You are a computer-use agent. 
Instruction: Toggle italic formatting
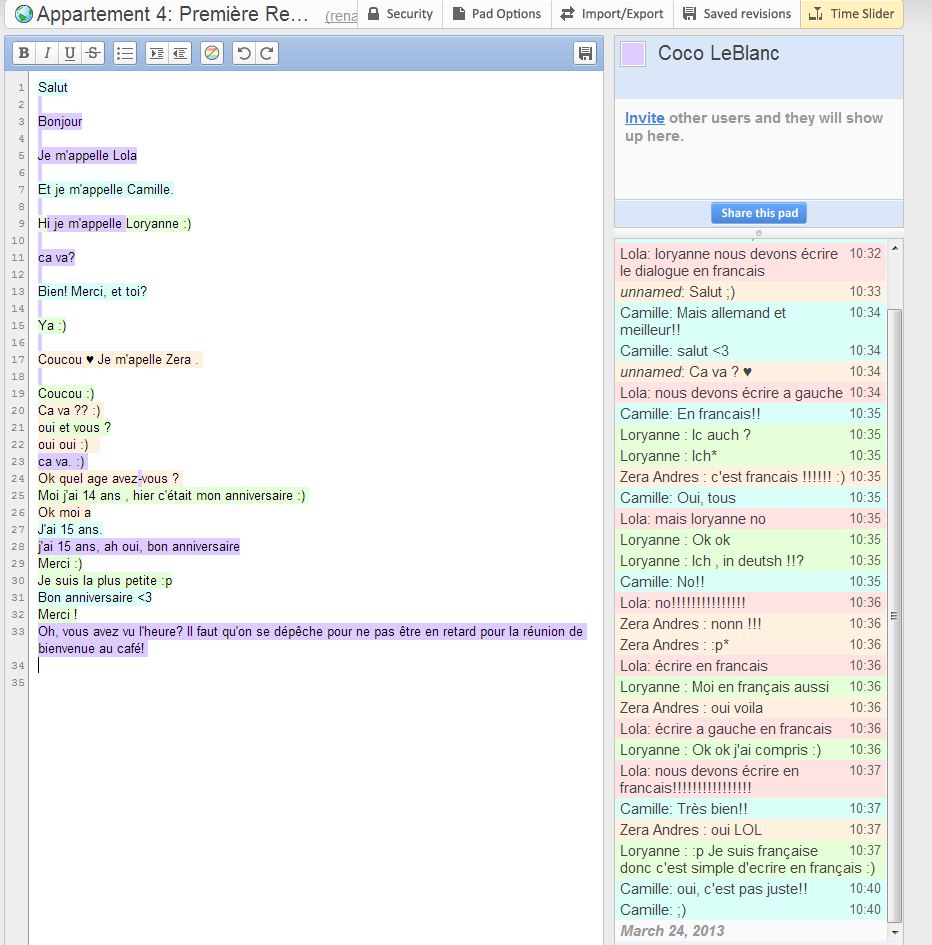(x=46, y=54)
